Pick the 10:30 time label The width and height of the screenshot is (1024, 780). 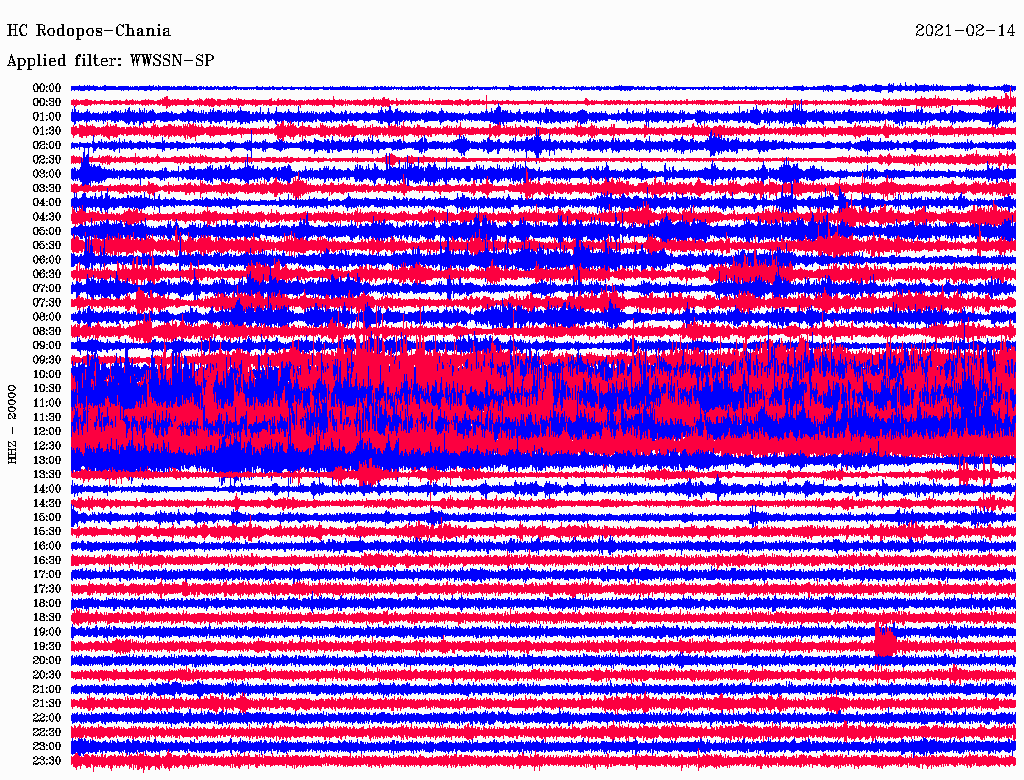coord(47,389)
